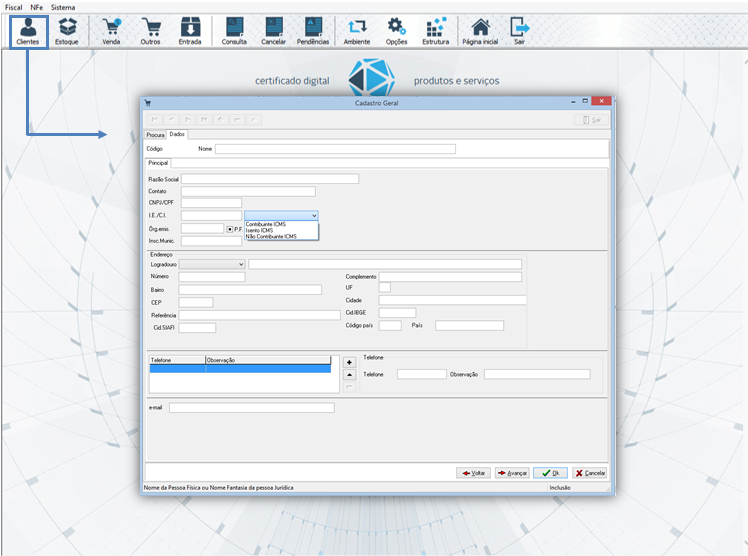748x556 pixels.
Task: Click the remove phone minus button
Action: coord(349,387)
